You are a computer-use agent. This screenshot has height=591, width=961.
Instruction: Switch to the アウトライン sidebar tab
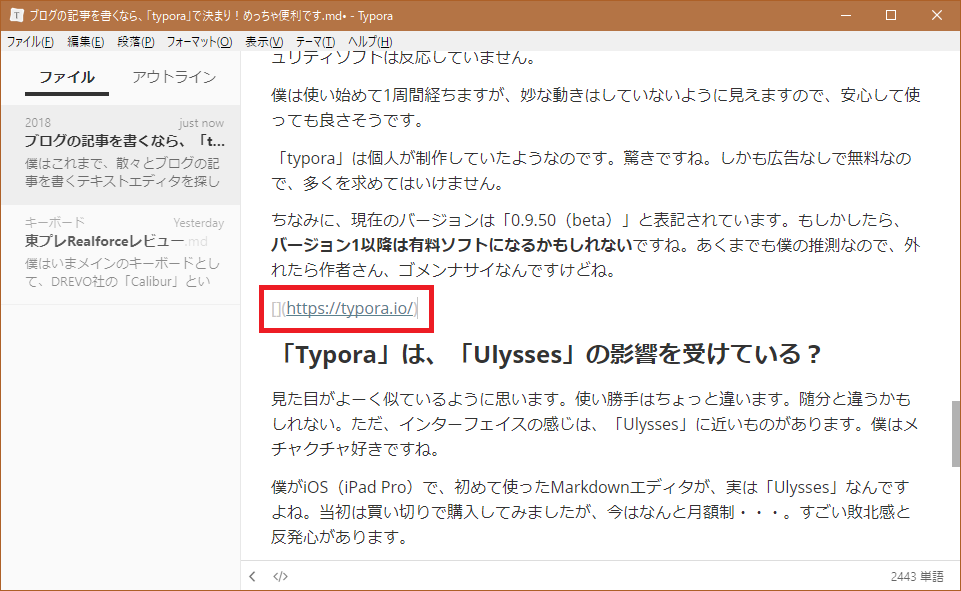(x=174, y=77)
